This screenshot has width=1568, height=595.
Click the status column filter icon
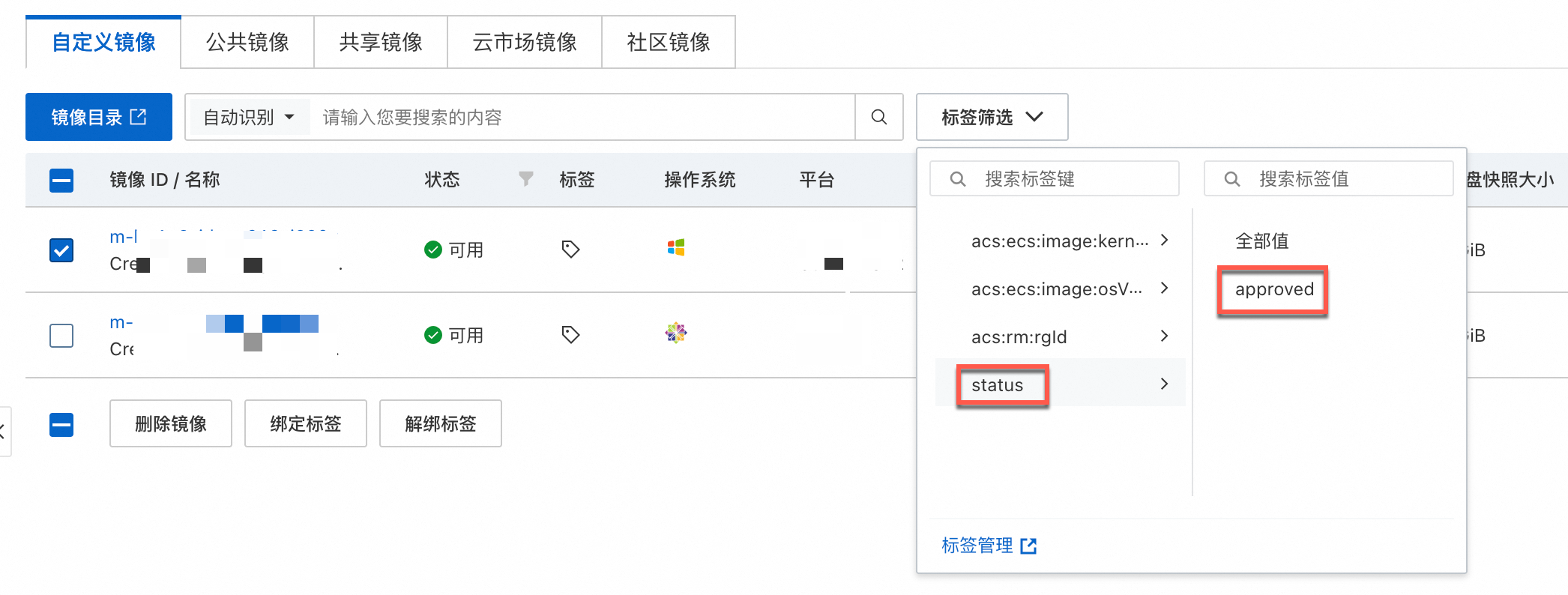point(526,178)
